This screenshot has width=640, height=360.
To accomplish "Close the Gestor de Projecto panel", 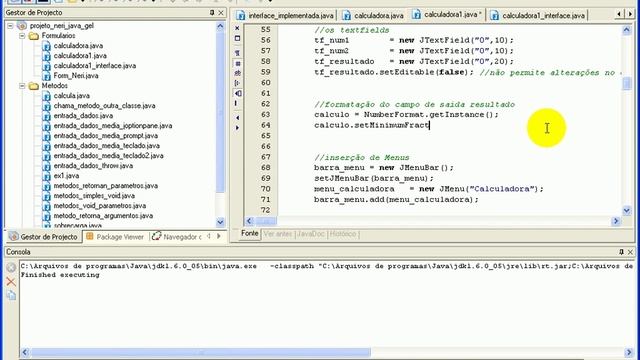I will click(x=221, y=13).
